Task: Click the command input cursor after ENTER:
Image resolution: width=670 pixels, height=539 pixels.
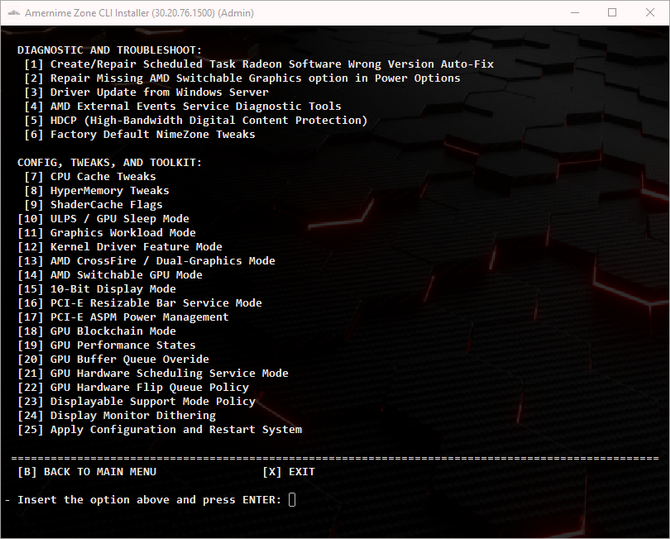Action: coord(292,500)
